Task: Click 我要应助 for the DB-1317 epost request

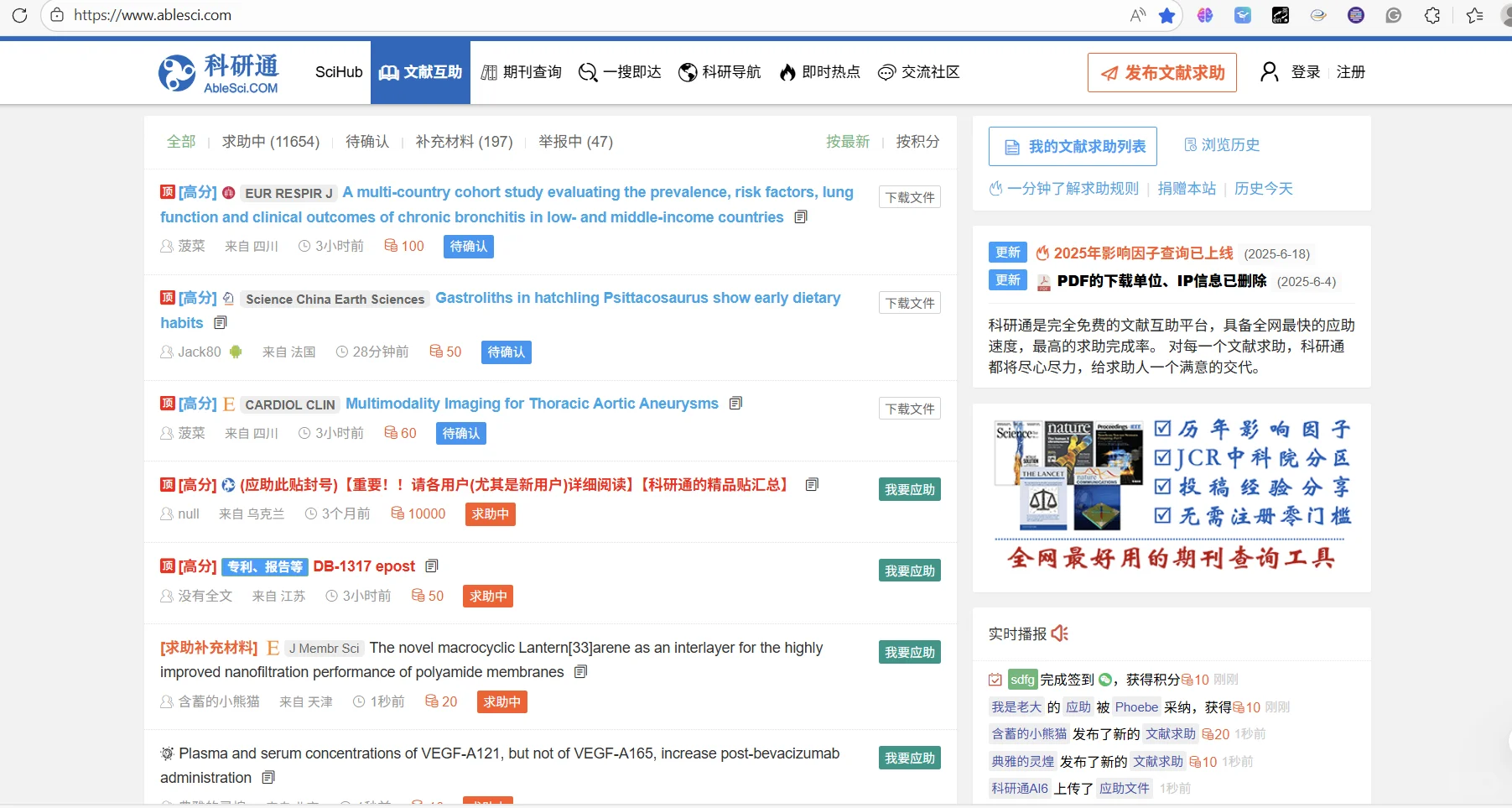Action: click(910, 571)
